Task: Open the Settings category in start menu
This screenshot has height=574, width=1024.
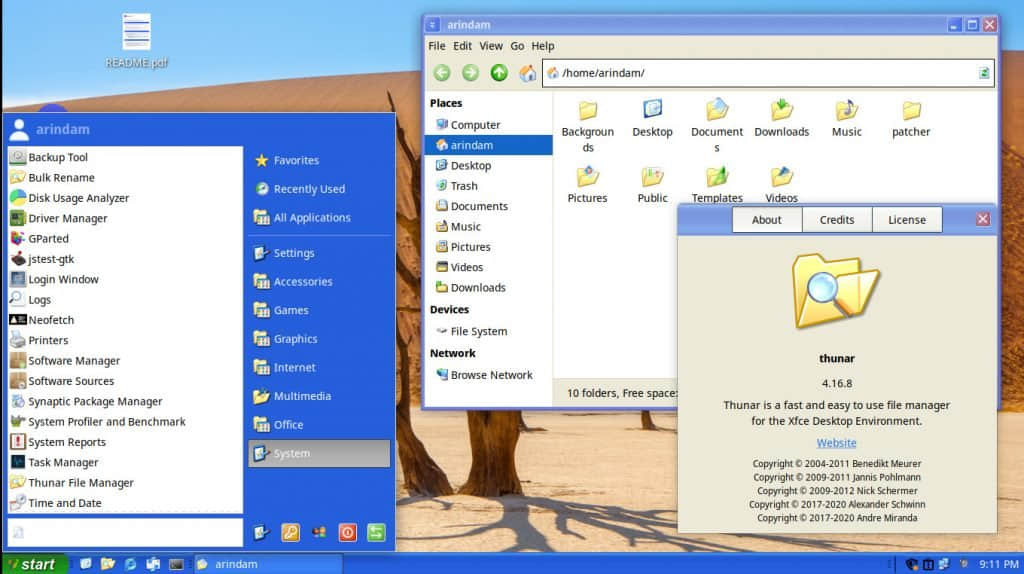Action: (x=319, y=253)
